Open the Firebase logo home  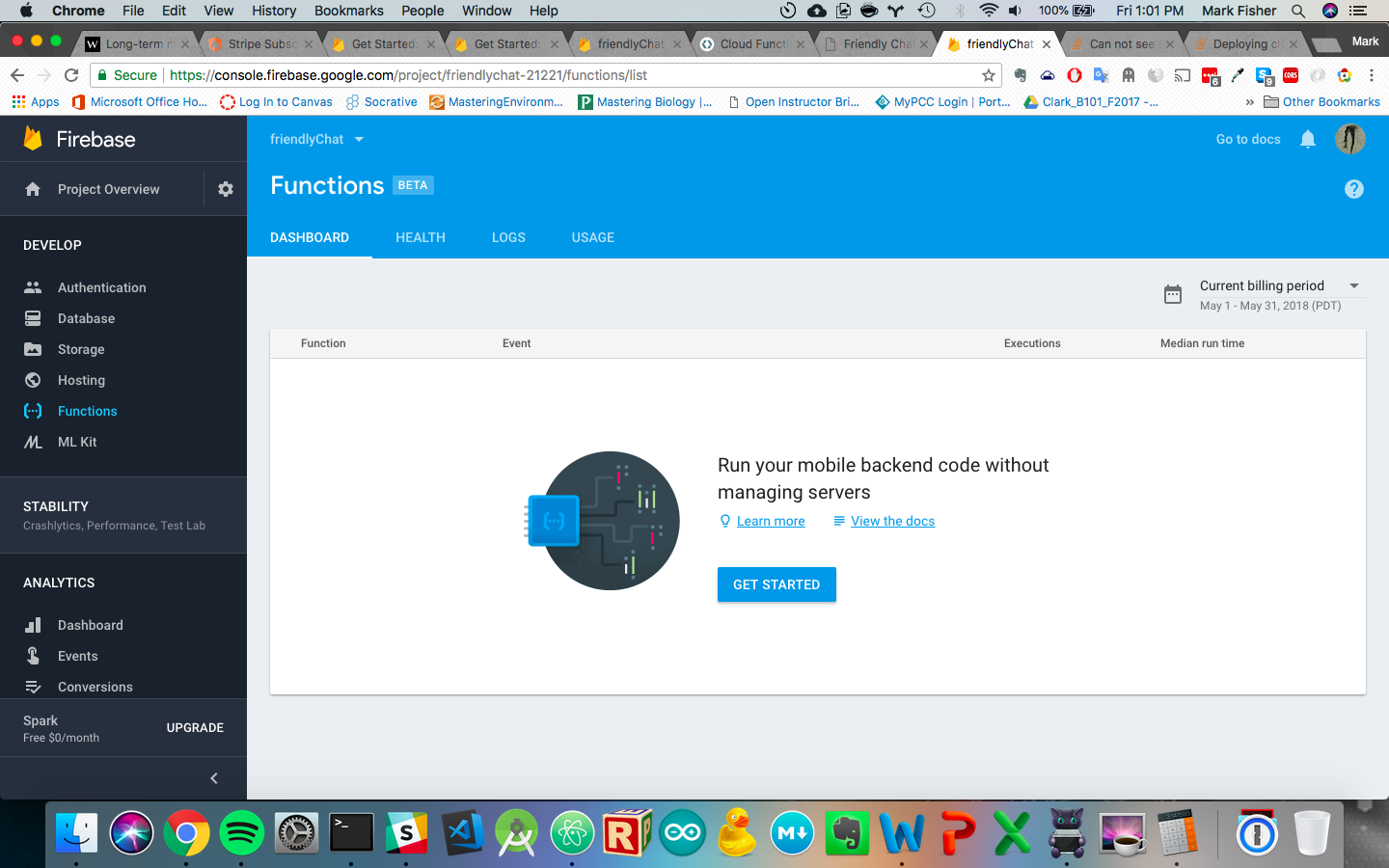tap(80, 139)
